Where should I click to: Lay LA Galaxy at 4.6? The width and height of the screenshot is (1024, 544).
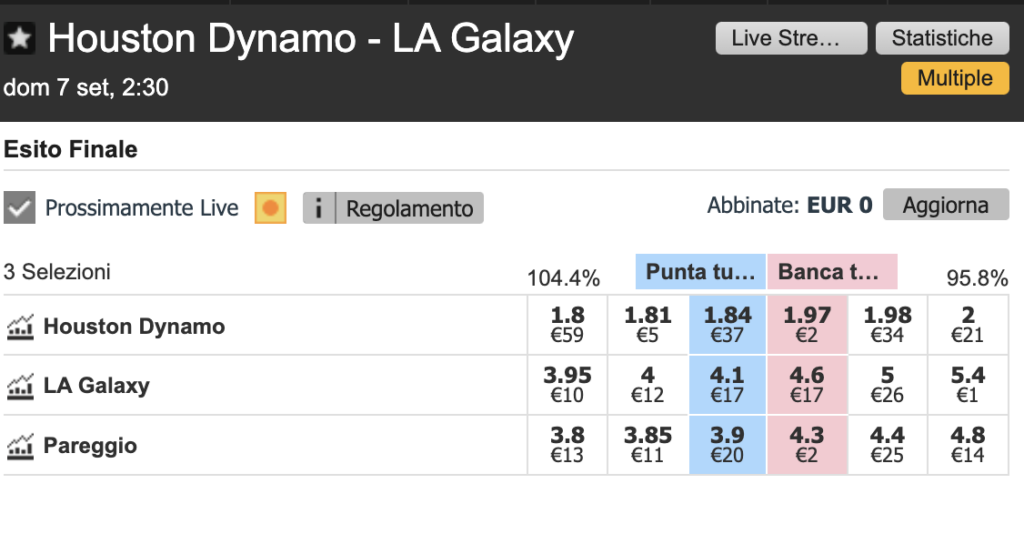[x=807, y=385]
